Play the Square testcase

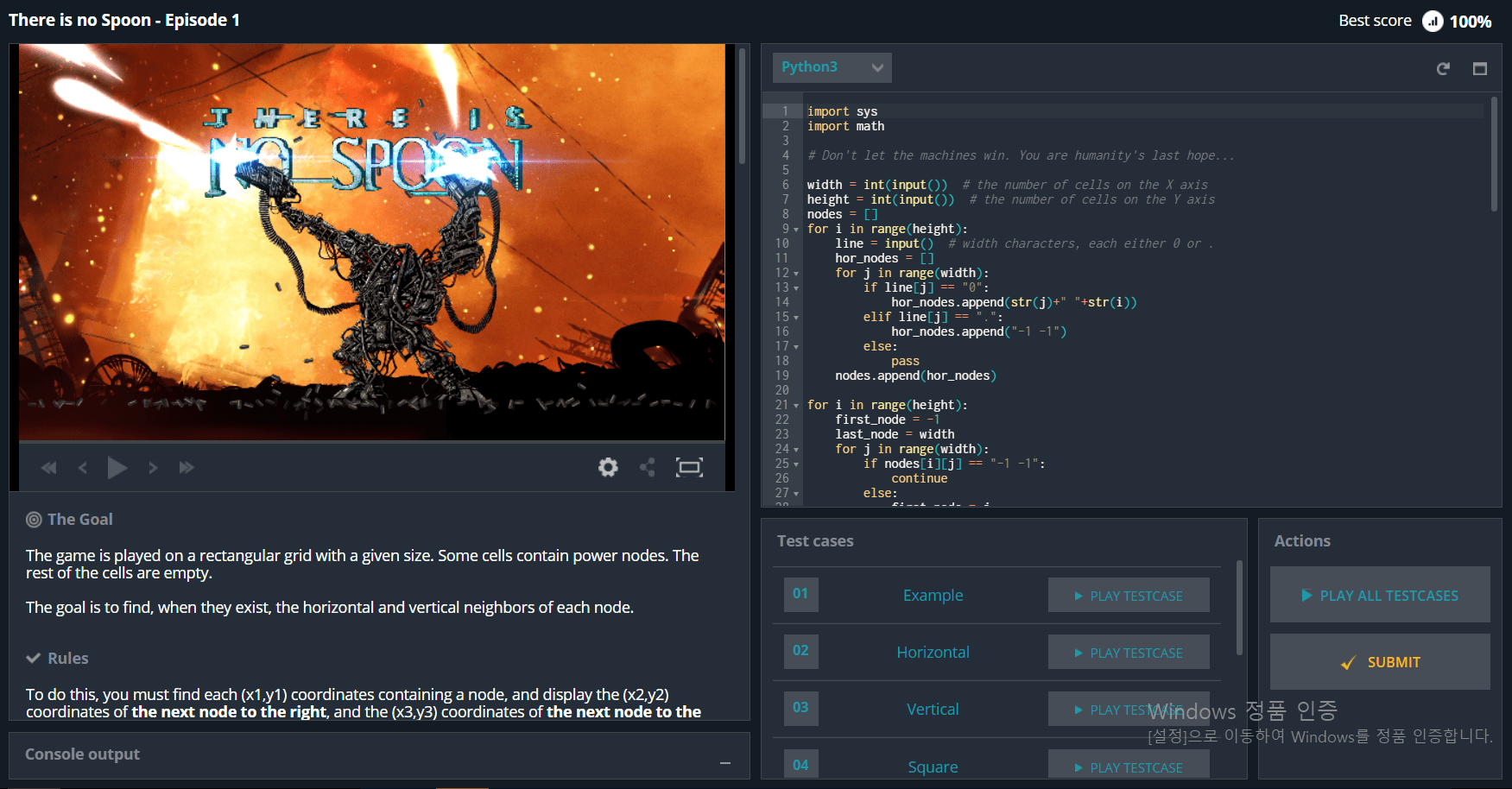[x=1129, y=765]
